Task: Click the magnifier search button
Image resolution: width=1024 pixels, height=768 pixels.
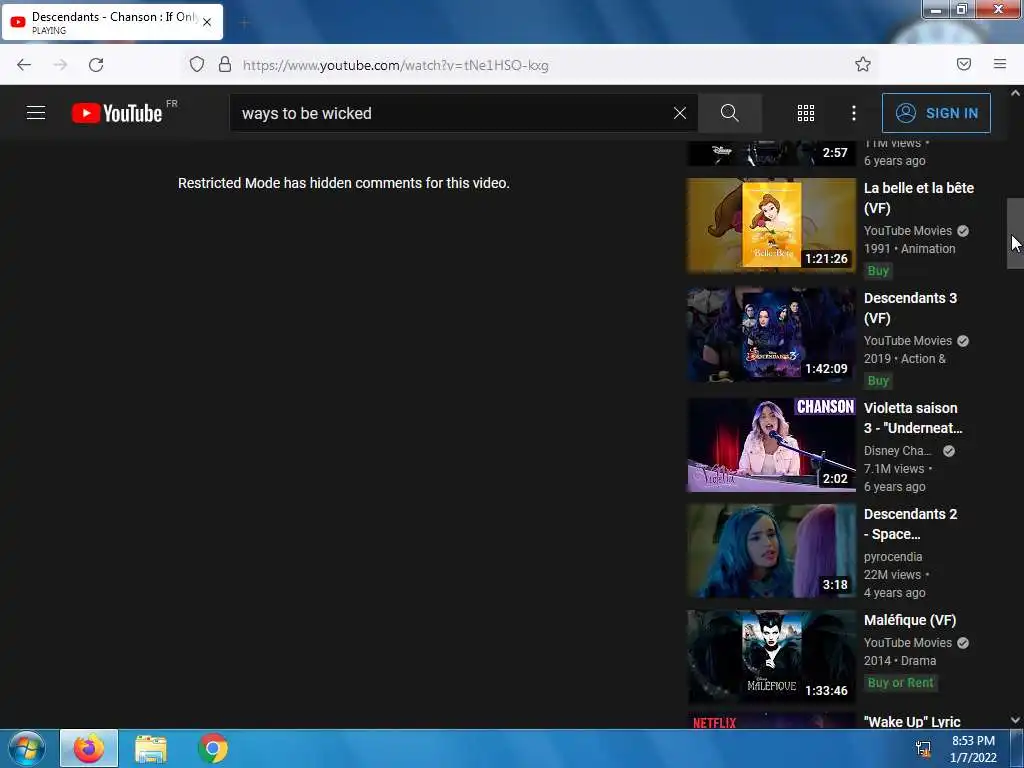Action: coord(729,113)
